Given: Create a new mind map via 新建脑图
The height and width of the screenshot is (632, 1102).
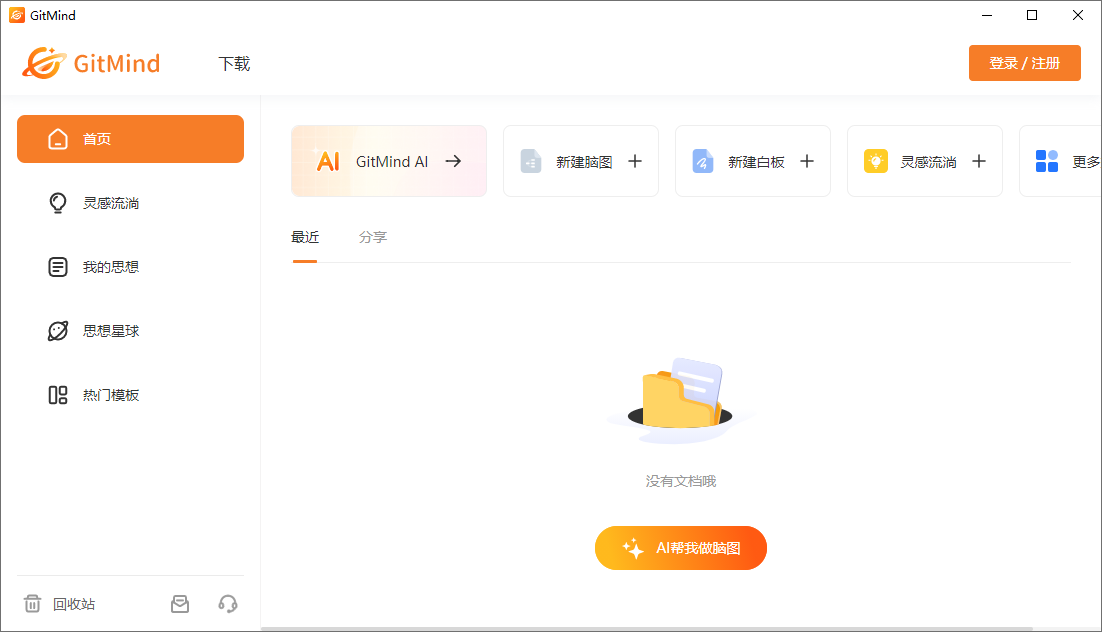Looking at the screenshot, I should click(x=581, y=161).
